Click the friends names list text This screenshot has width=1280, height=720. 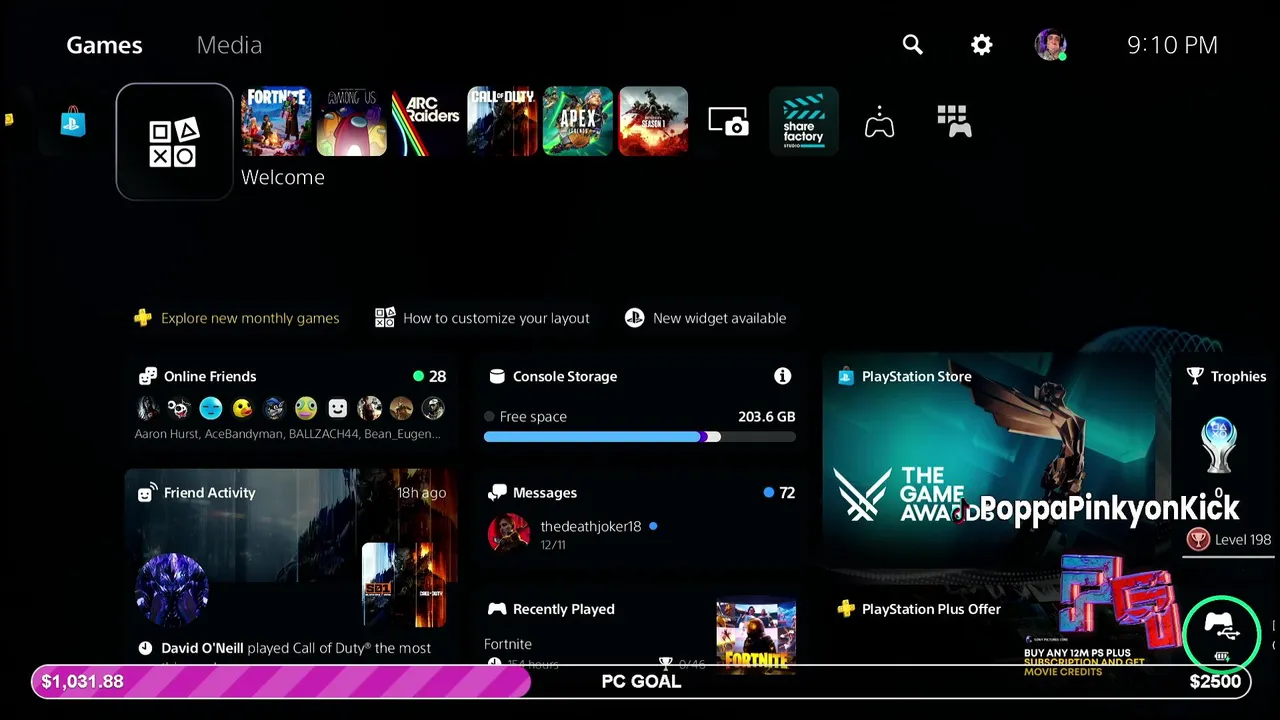coord(287,434)
